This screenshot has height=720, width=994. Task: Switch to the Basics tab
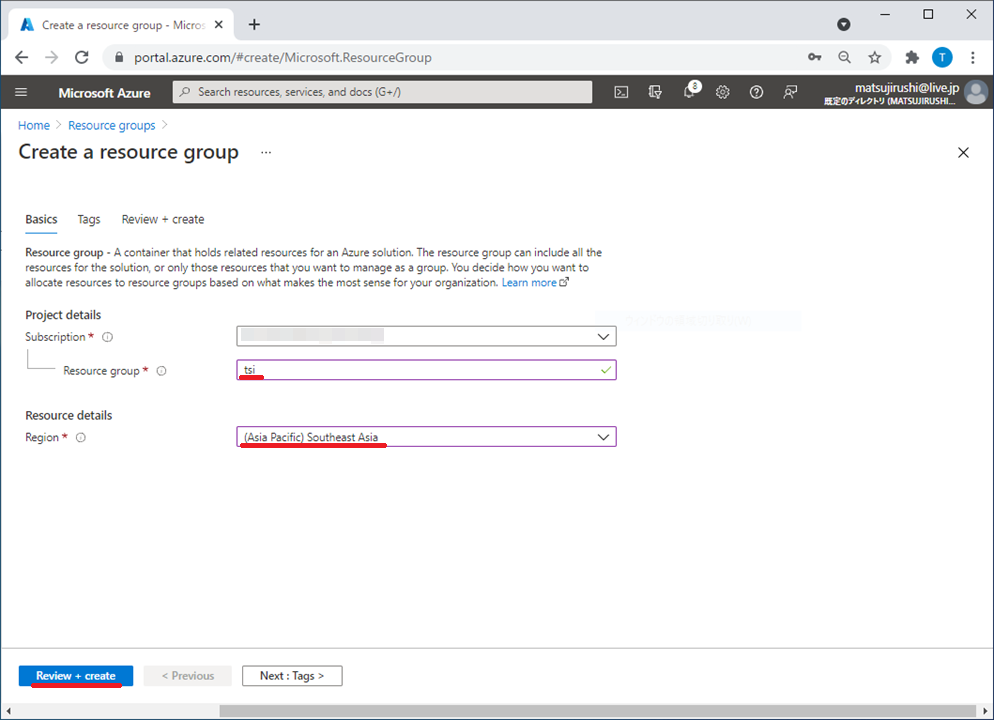tap(41, 219)
